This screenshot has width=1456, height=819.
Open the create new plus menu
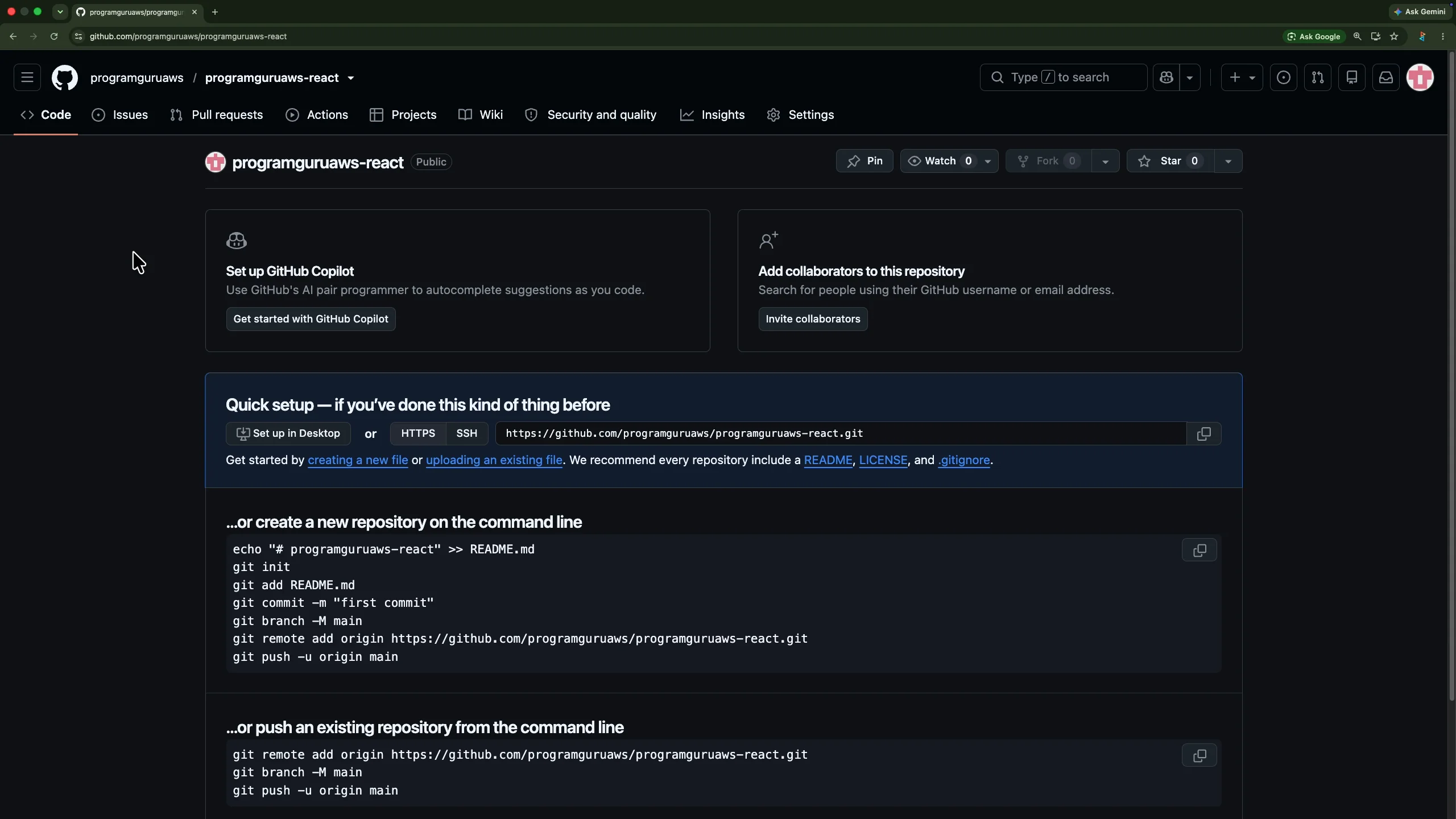coord(1242,77)
